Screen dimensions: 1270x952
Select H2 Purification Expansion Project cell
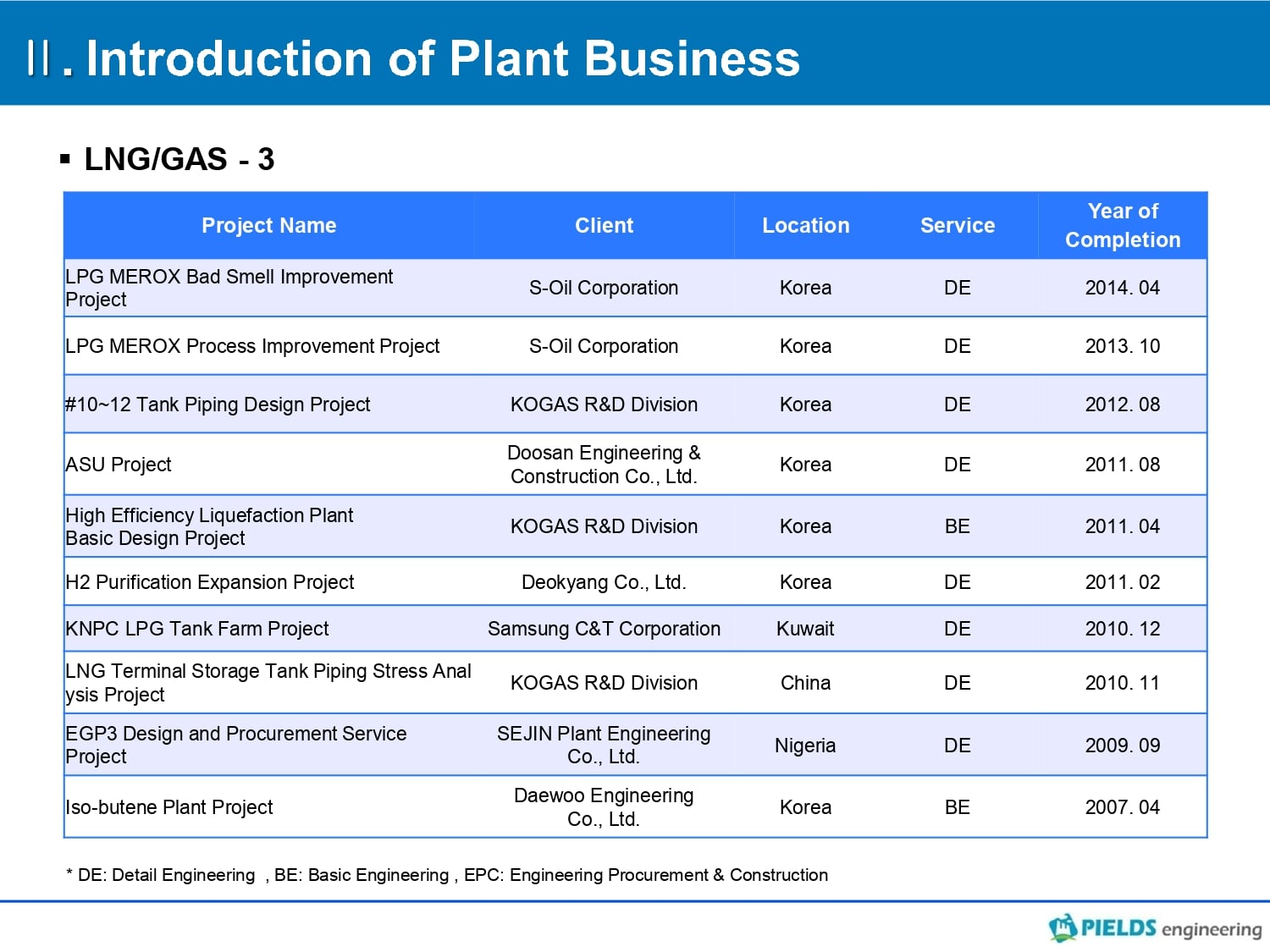(x=269, y=582)
